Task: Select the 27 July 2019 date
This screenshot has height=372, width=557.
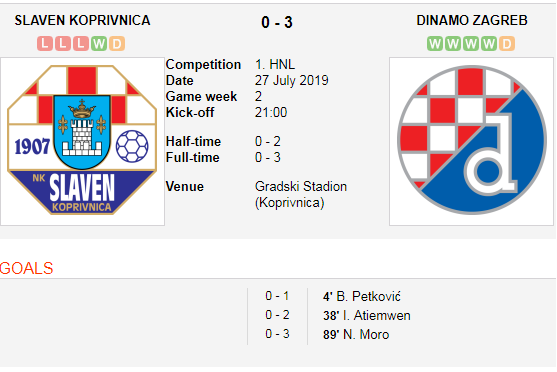Action: click(292, 81)
